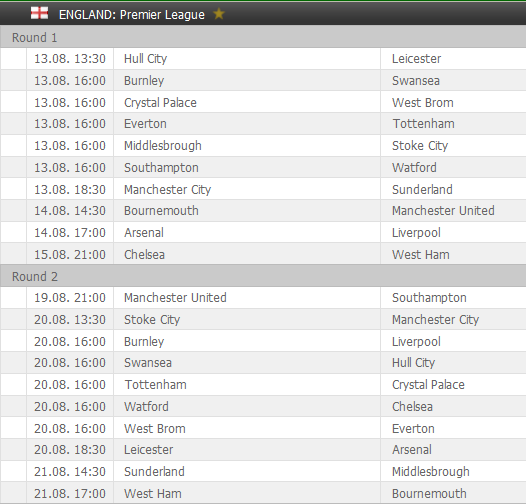Click Middlesbrough home team in Round 1
The image size is (526, 504).
click(163, 146)
